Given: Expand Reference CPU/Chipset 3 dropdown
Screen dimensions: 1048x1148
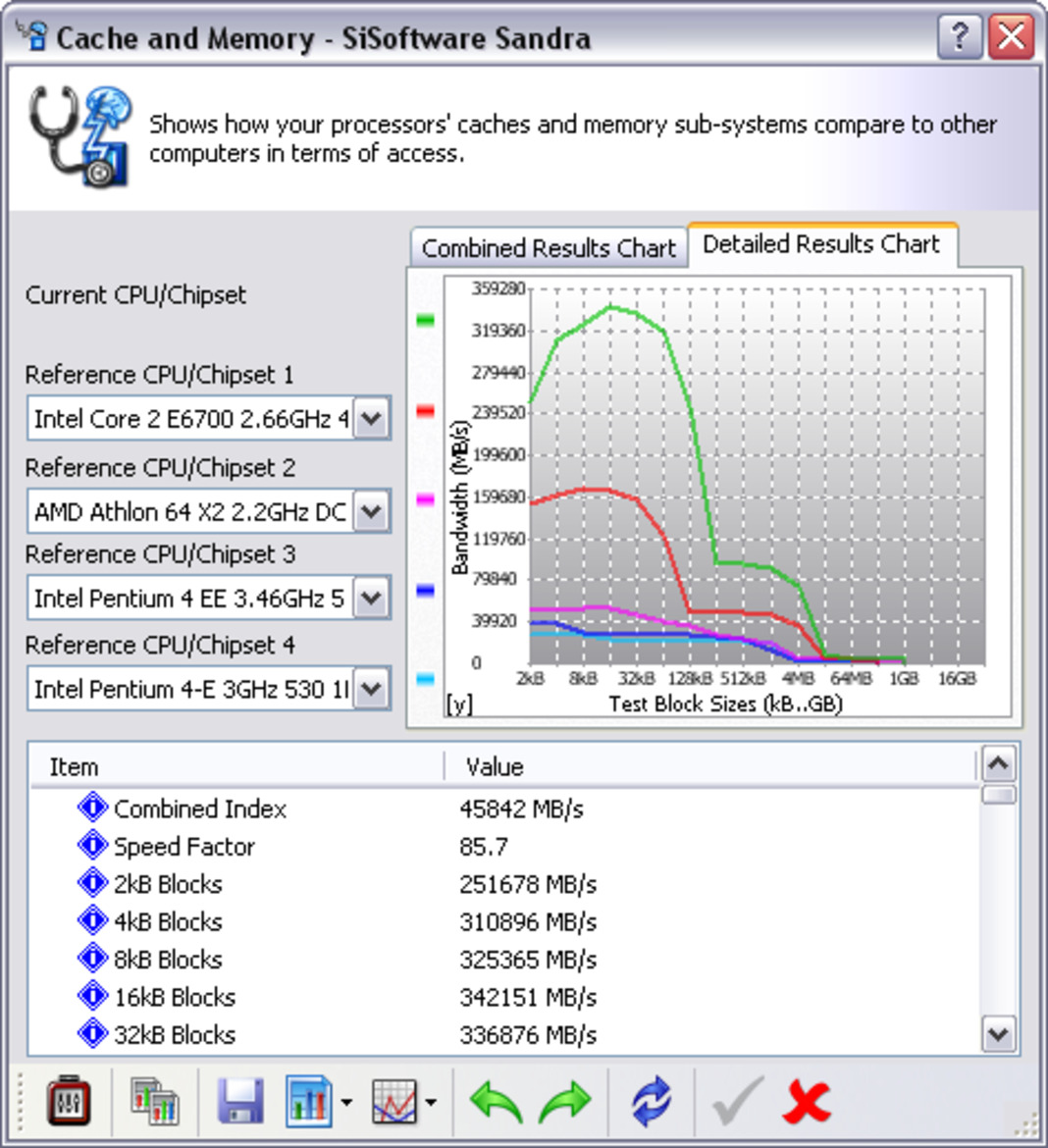Looking at the screenshot, I should click(x=371, y=599).
